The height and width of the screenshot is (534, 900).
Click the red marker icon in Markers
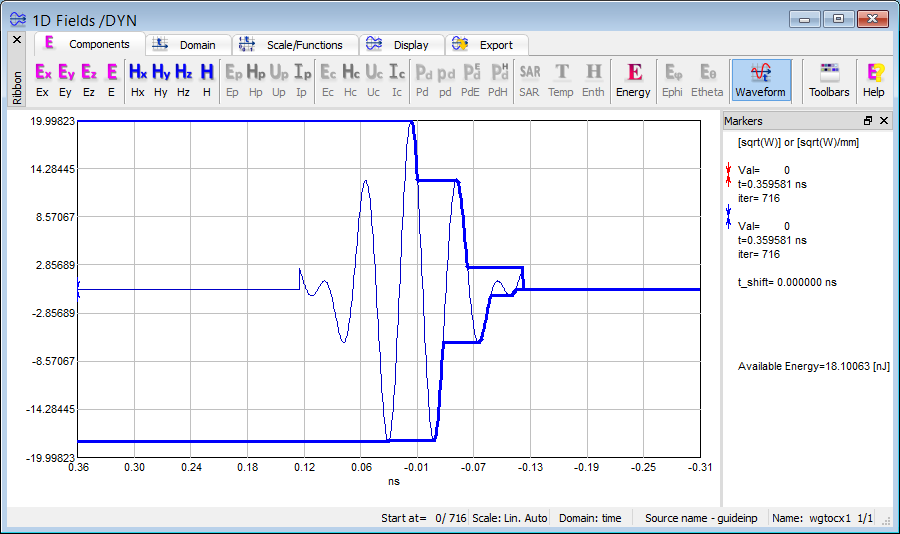[x=729, y=176]
